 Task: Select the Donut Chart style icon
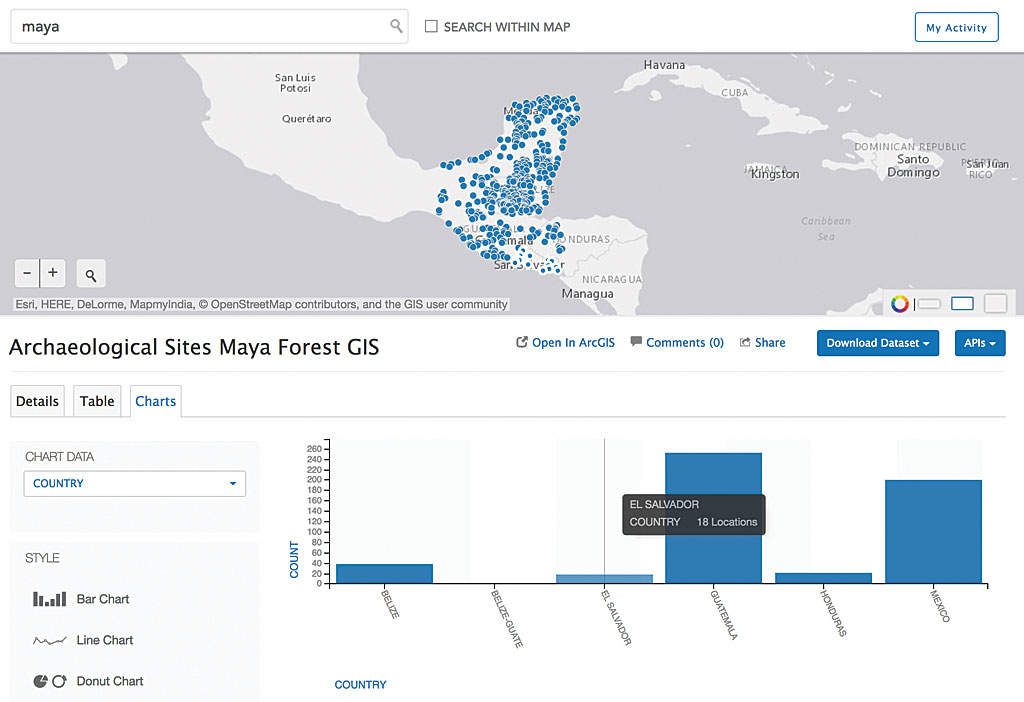pyautogui.click(x=49, y=681)
